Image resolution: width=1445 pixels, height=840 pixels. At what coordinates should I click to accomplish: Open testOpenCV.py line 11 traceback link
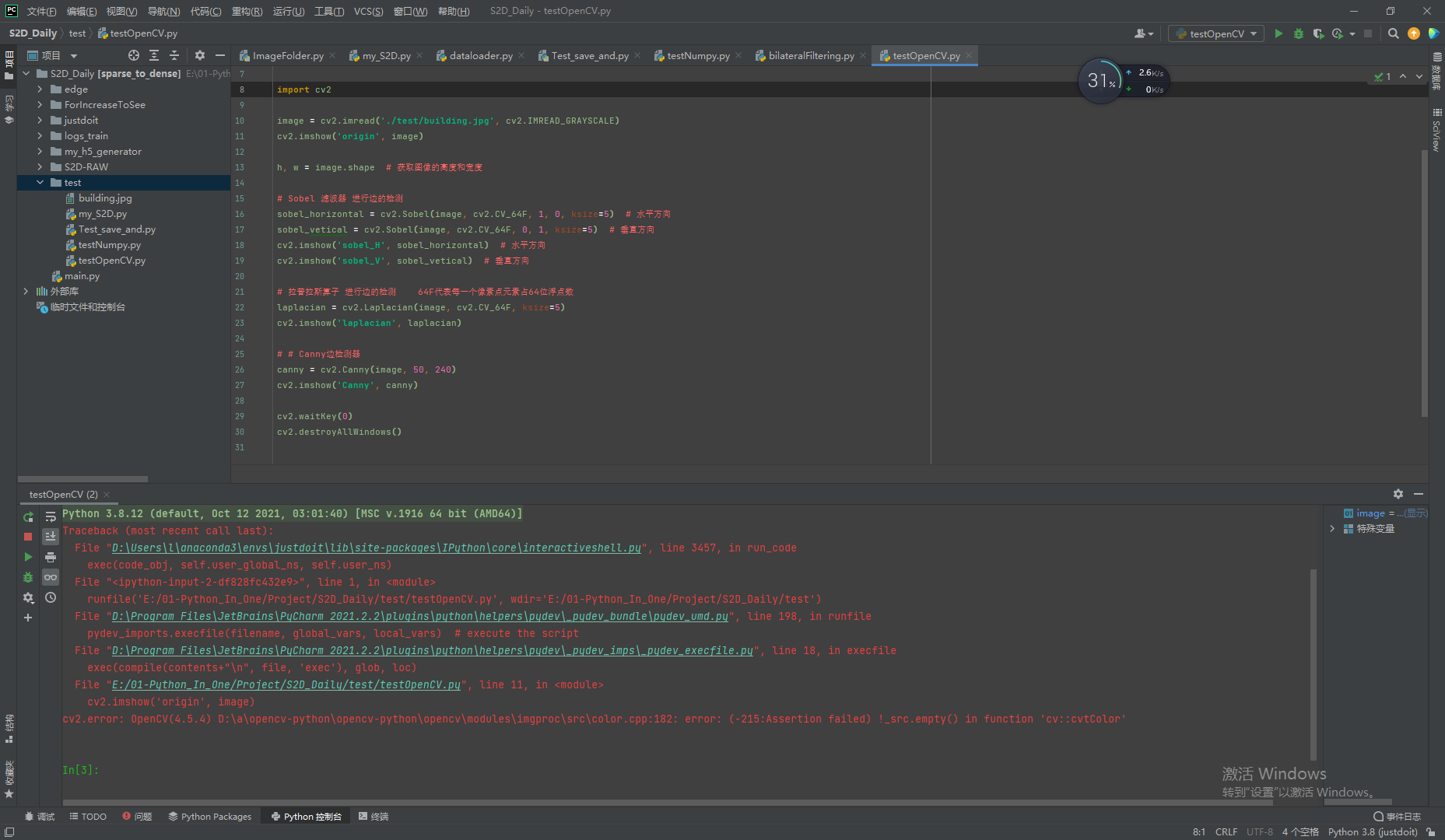(286, 684)
